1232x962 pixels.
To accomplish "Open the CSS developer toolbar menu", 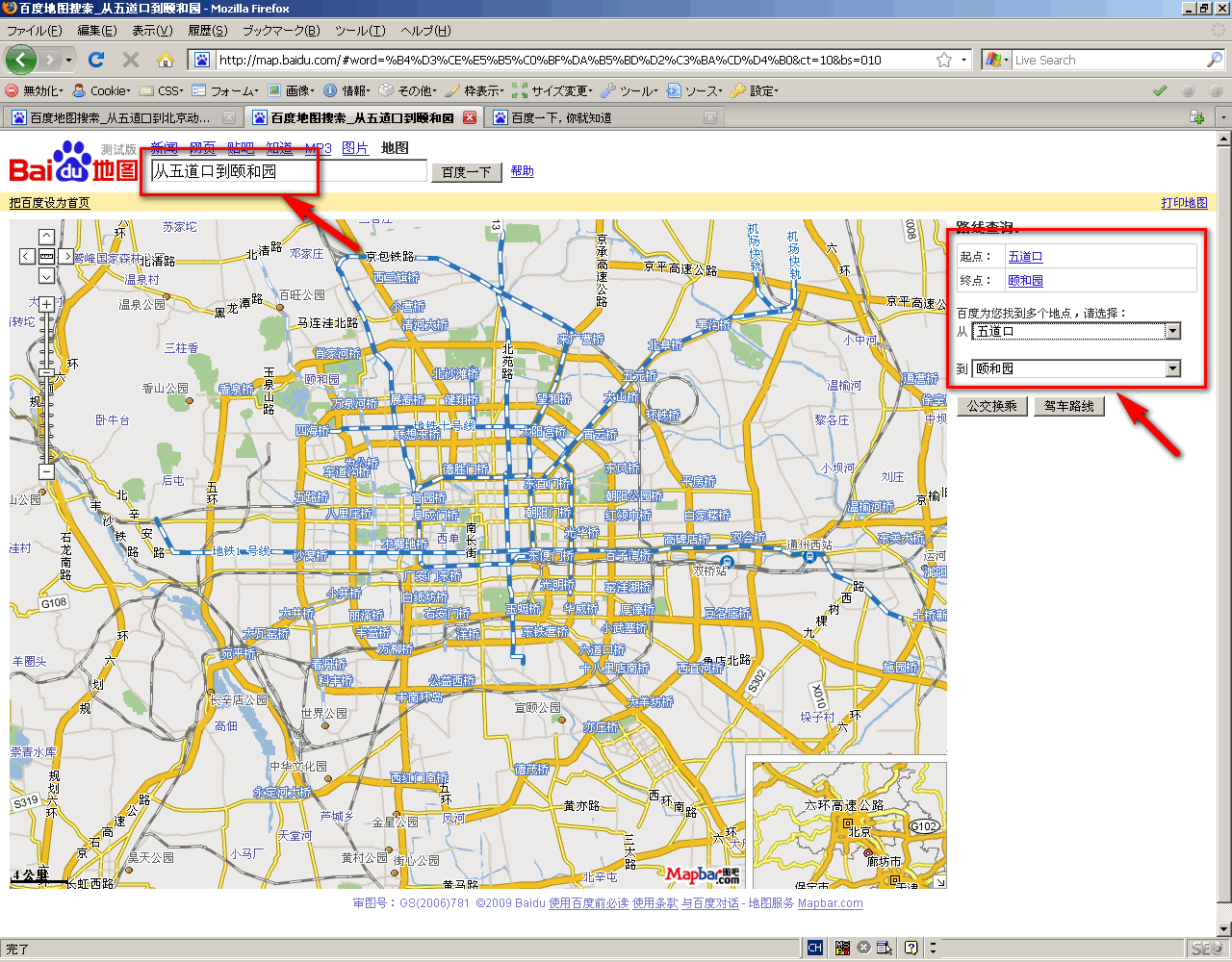I will point(162,90).
